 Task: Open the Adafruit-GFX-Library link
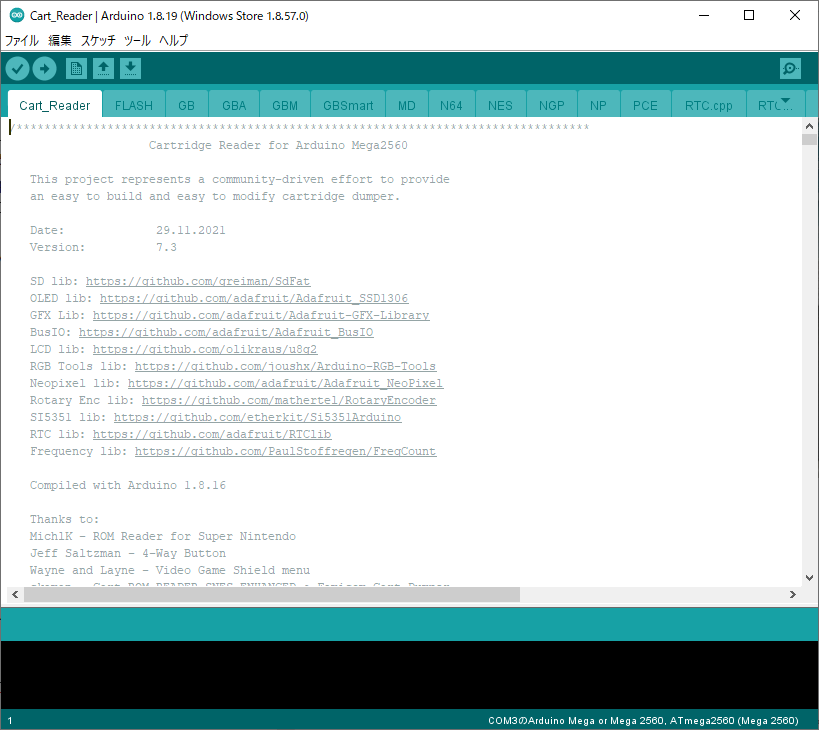click(x=261, y=315)
